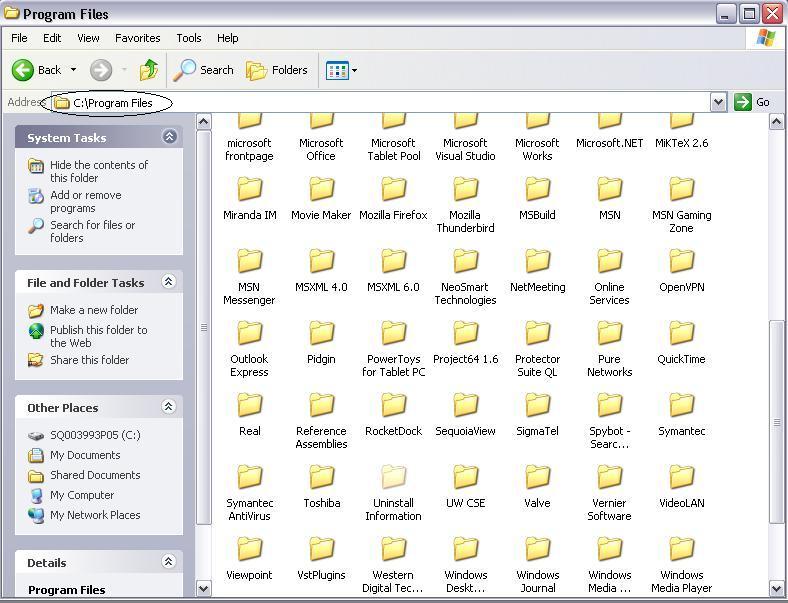Click 'Add or remove programs' link
Image resolution: width=788 pixels, height=603 pixels.
point(86,202)
